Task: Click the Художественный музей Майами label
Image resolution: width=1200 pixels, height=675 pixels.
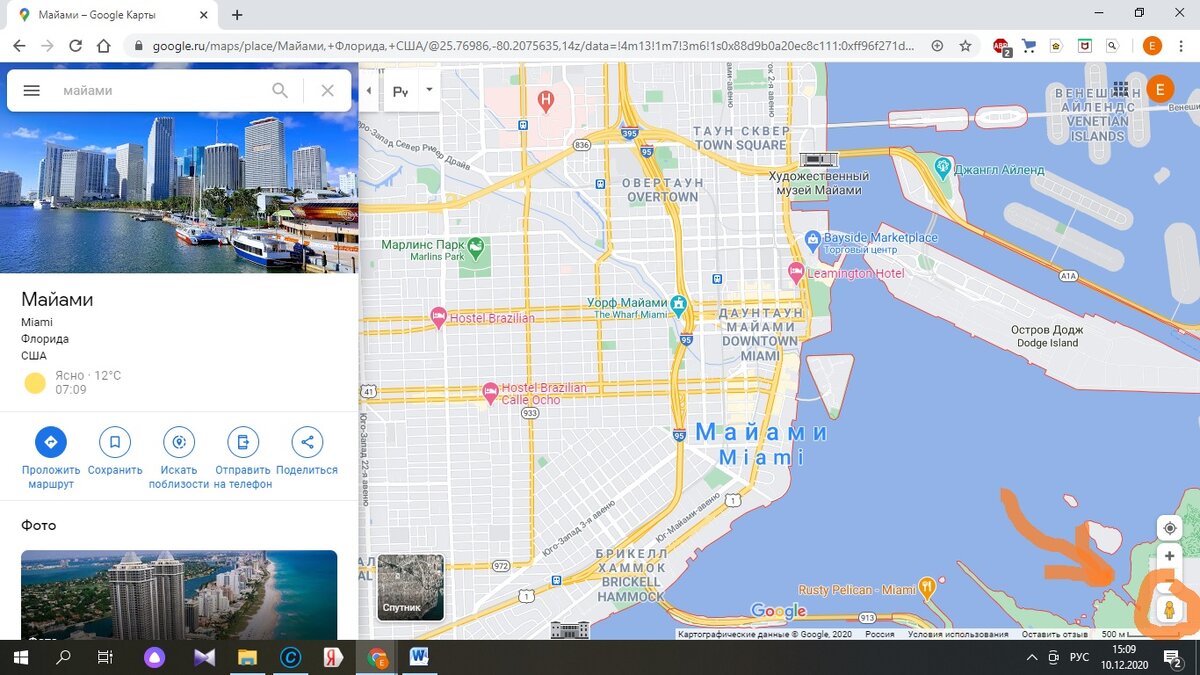Action: (819, 183)
